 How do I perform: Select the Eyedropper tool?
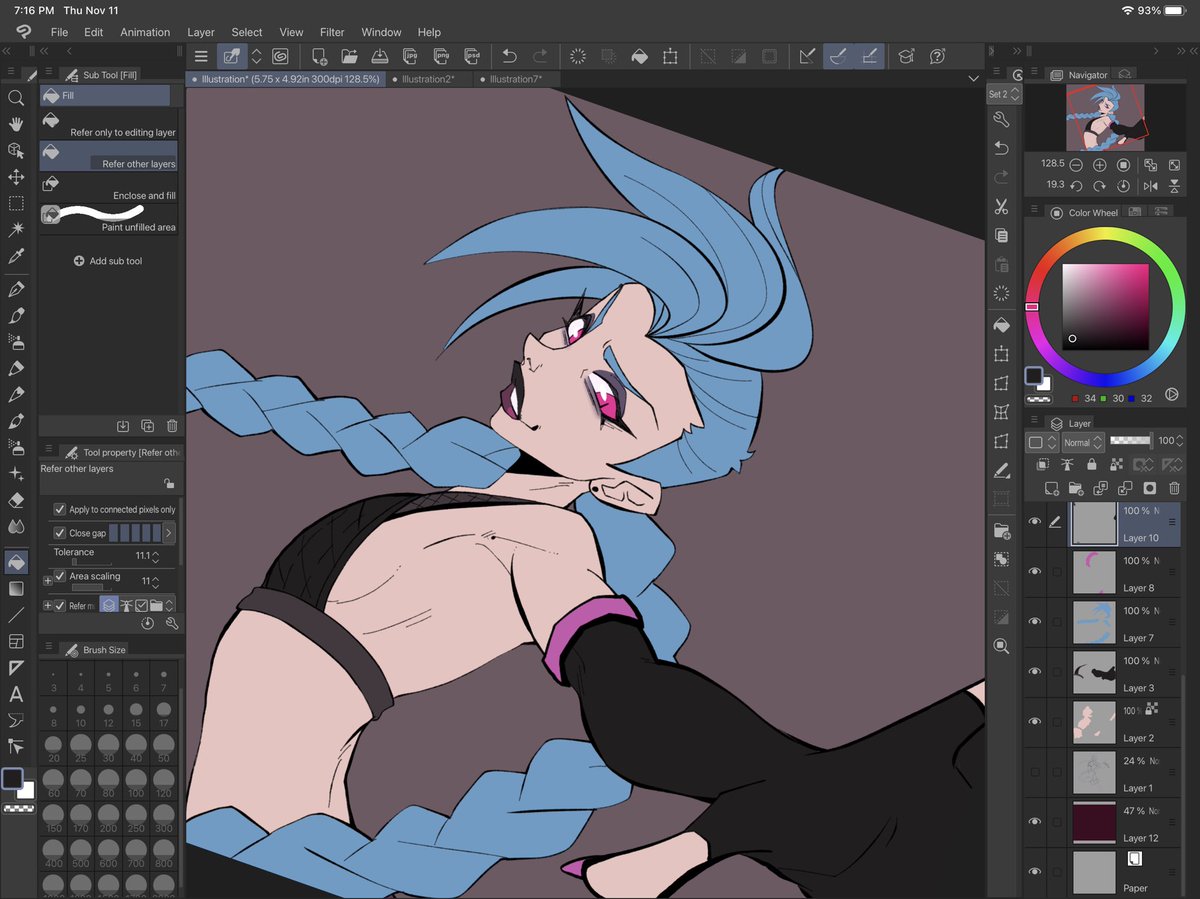click(x=16, y=256)
